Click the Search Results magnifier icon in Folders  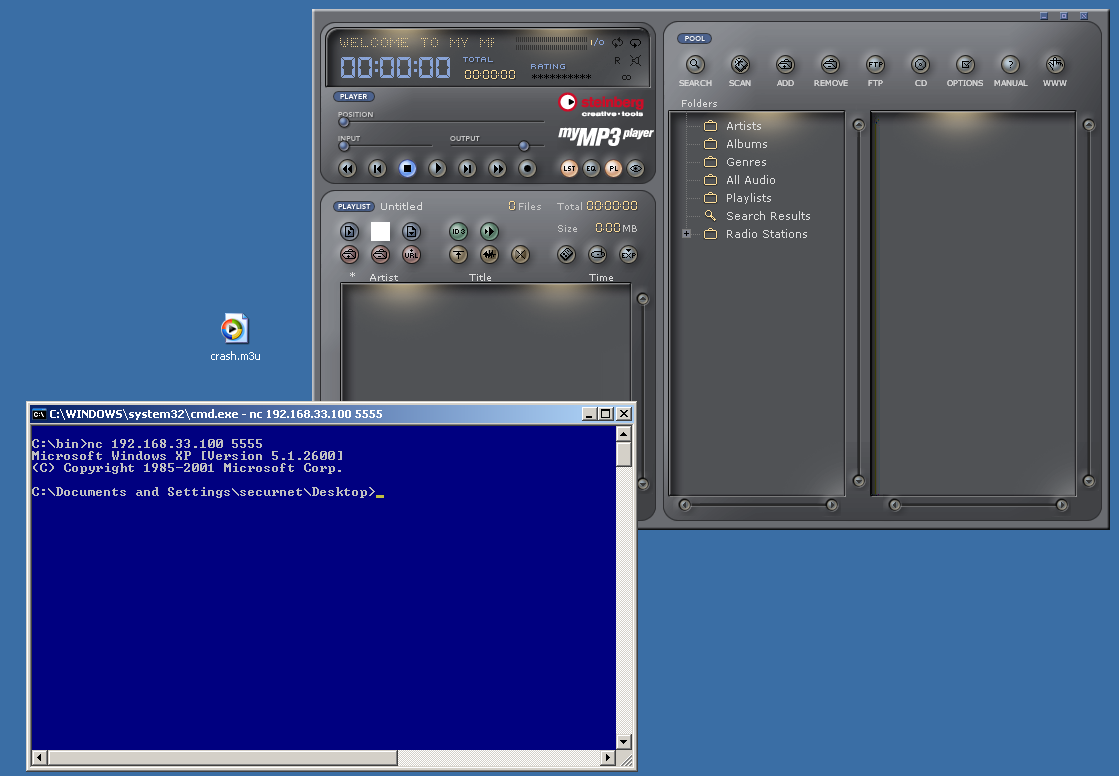click(710, 216)
